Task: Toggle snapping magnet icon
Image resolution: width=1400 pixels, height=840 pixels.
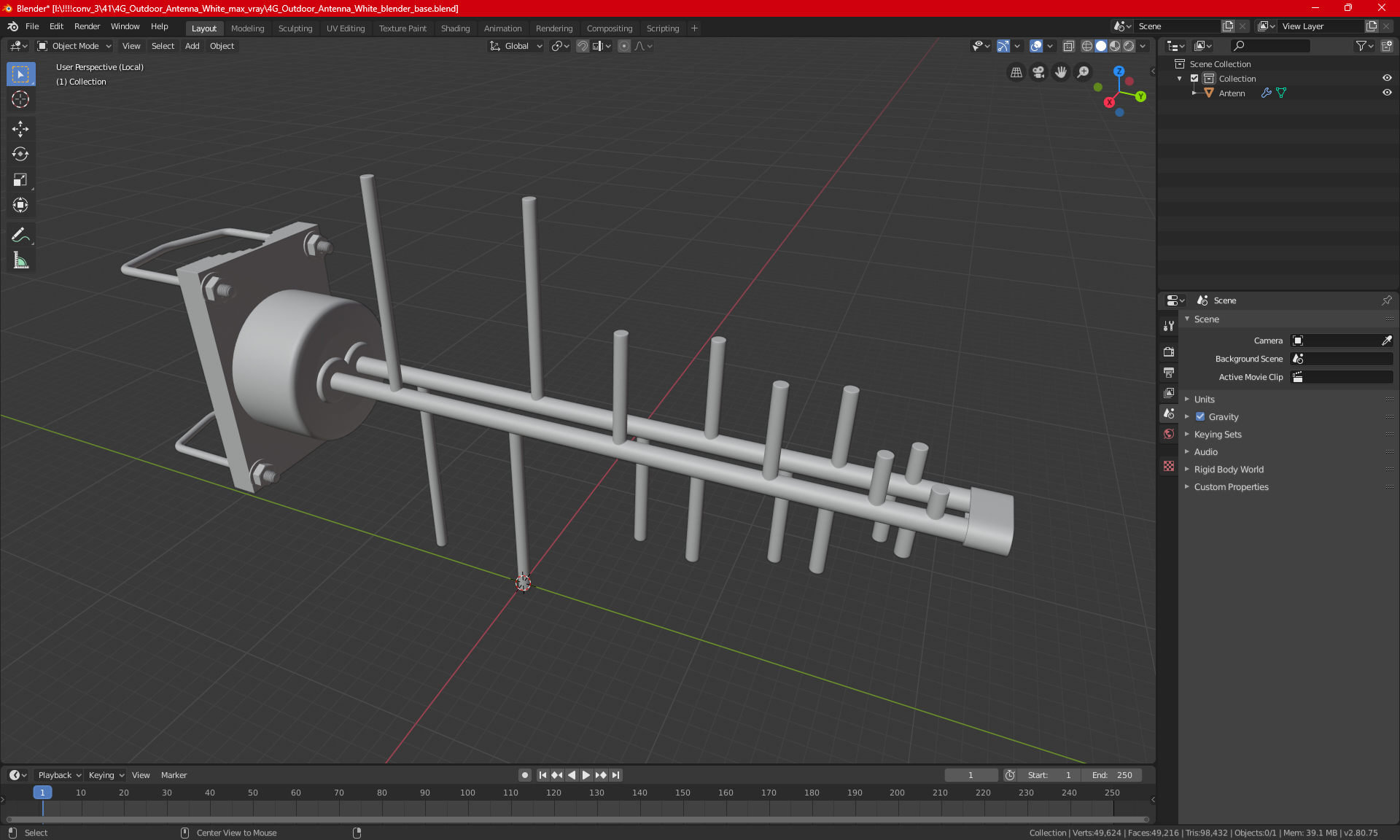Action: (x=583, y=46)
